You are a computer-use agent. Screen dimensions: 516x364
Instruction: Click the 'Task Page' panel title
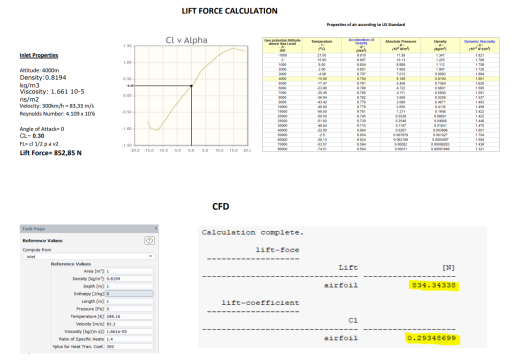(x=33, y=229)
